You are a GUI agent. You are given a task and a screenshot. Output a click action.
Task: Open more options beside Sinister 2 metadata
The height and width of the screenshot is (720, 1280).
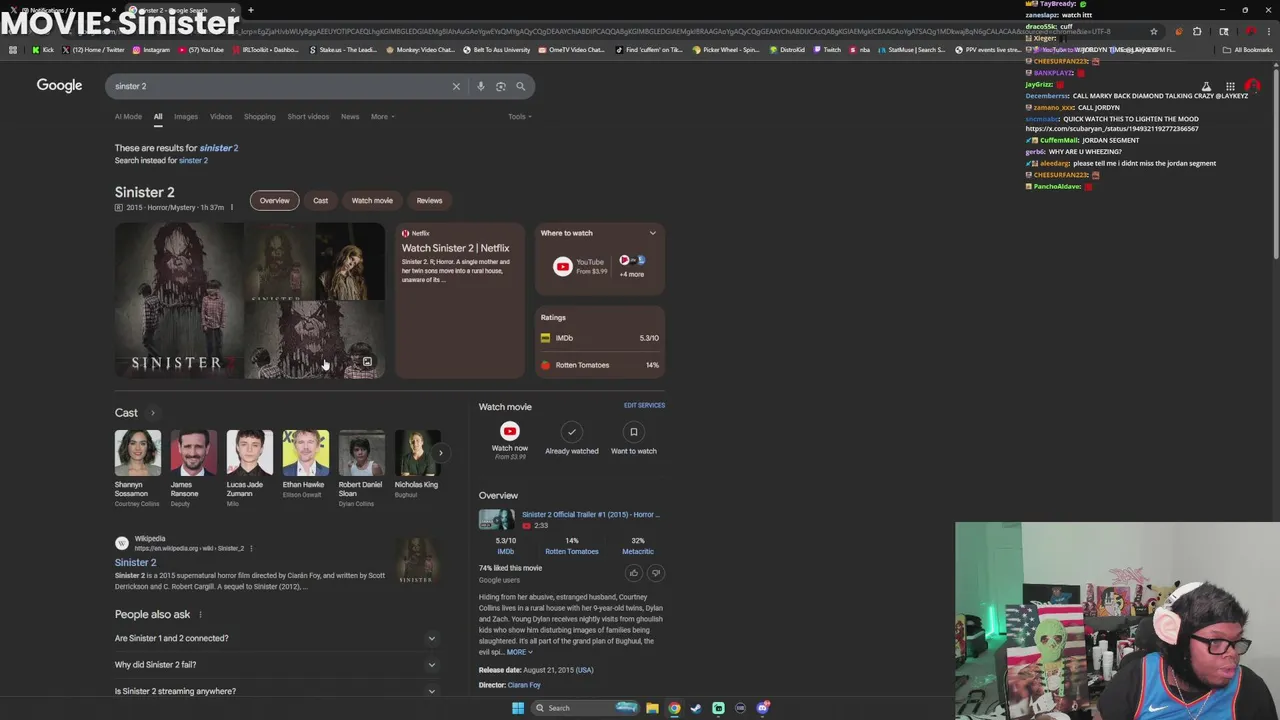tap(232, 208)
